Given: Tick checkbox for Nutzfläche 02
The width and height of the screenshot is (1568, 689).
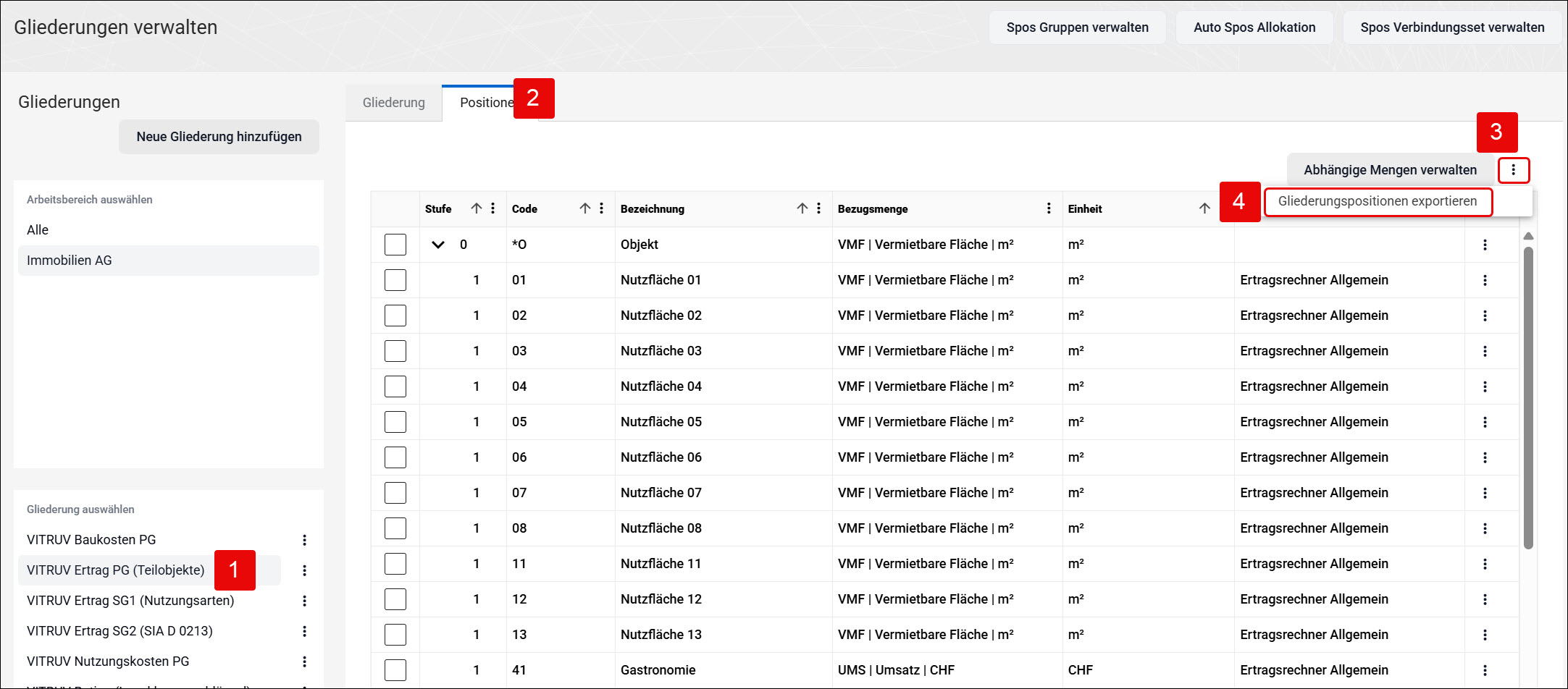Looking at the screenshot, I should point(395,316).
